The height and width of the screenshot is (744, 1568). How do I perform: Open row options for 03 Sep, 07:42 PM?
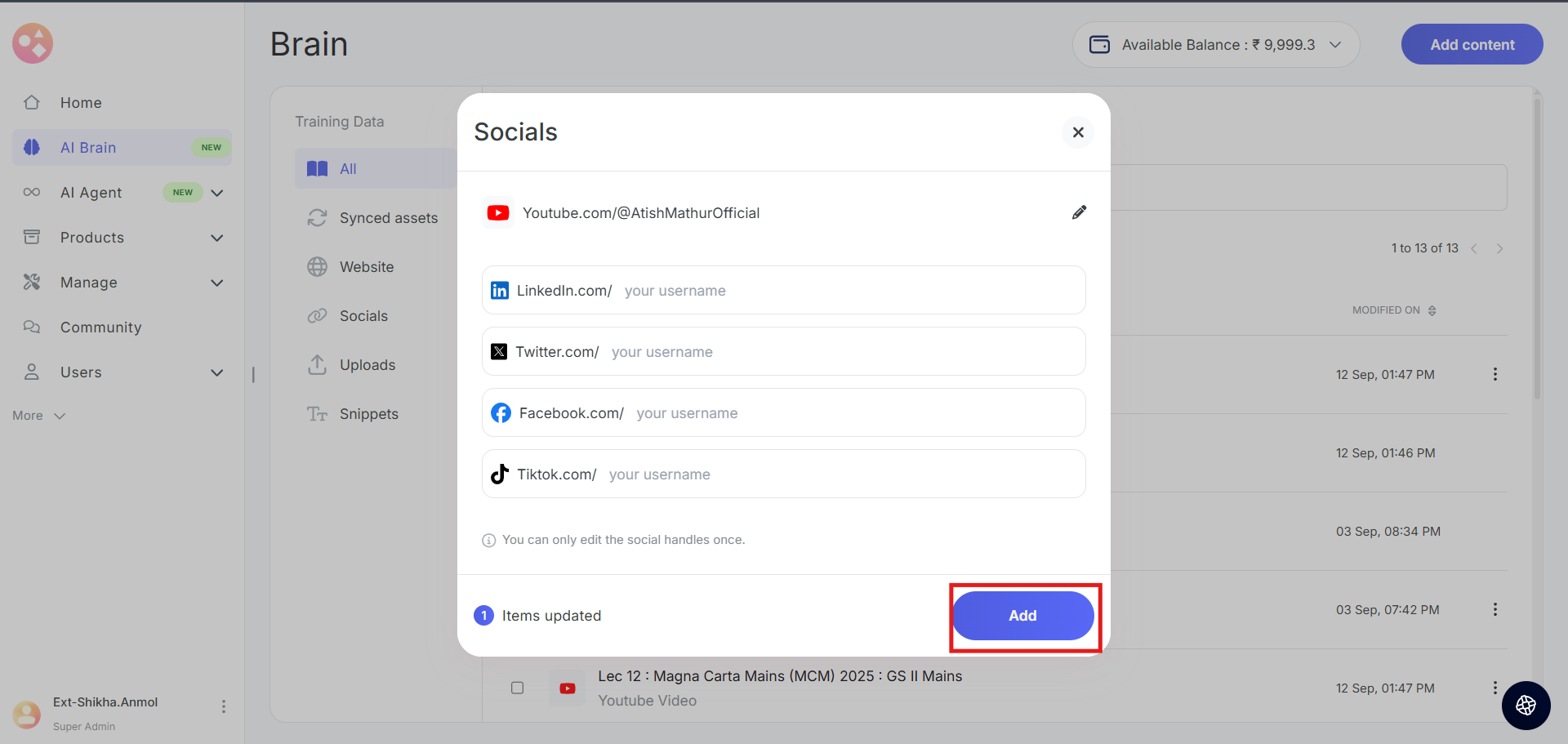1494,610
